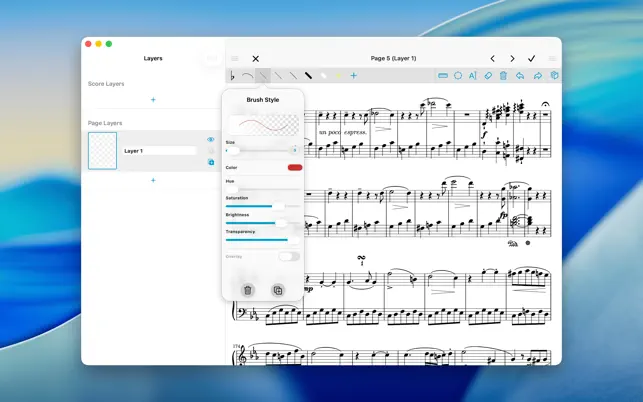Toggle Layer 1 visibility eye icon
The width and height of the screenshot is (643, 402).
pyautogui.click(x=211, y=139)
